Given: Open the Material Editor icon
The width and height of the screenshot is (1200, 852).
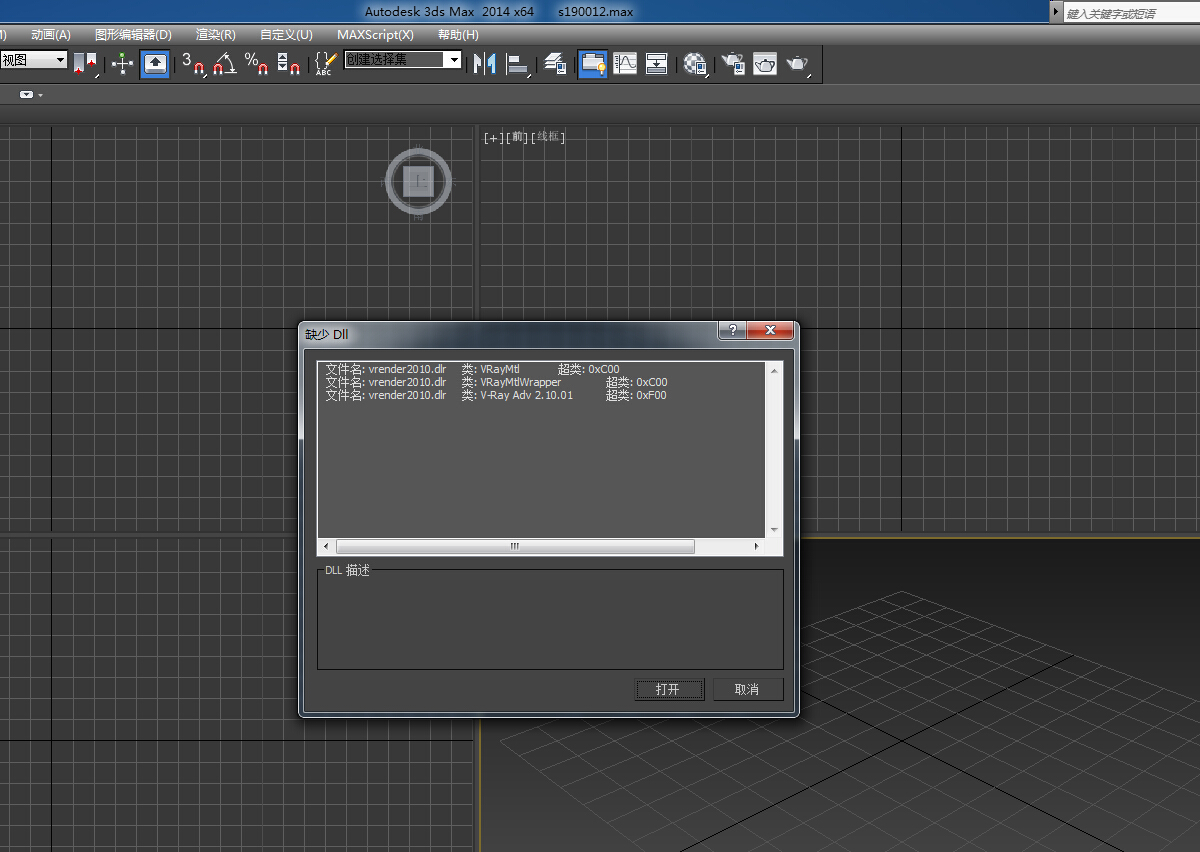Looking at the screenshot, I should click(x=696, y=64).
